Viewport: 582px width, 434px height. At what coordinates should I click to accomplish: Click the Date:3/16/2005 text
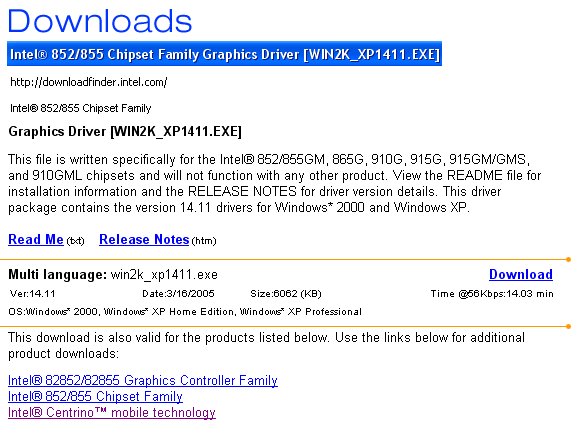[178, 294]
